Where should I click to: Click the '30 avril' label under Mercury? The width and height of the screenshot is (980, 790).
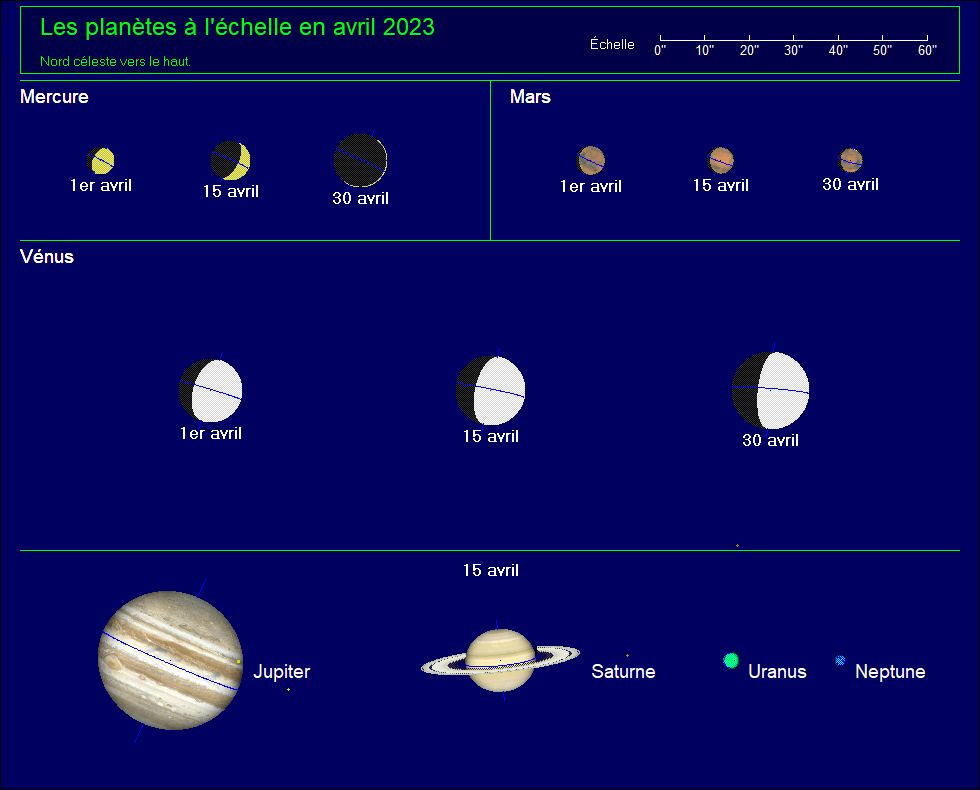[361, 198]
